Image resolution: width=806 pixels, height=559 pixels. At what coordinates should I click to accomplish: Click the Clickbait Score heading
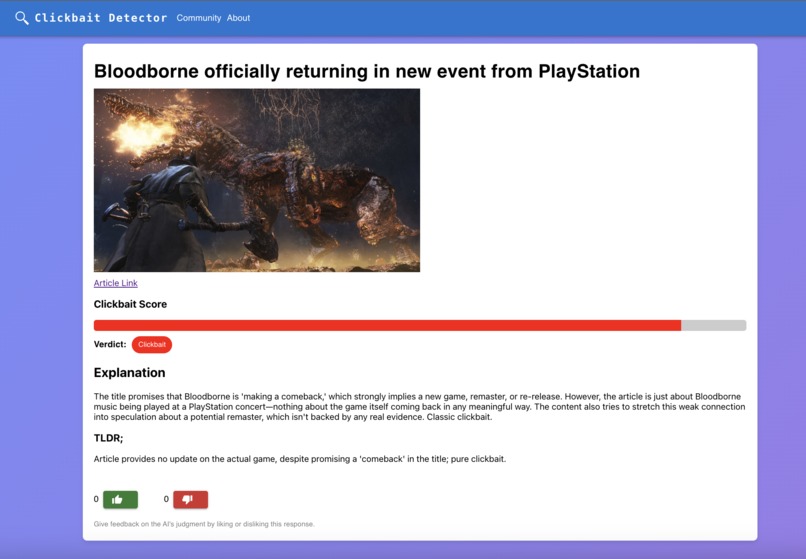130,304
